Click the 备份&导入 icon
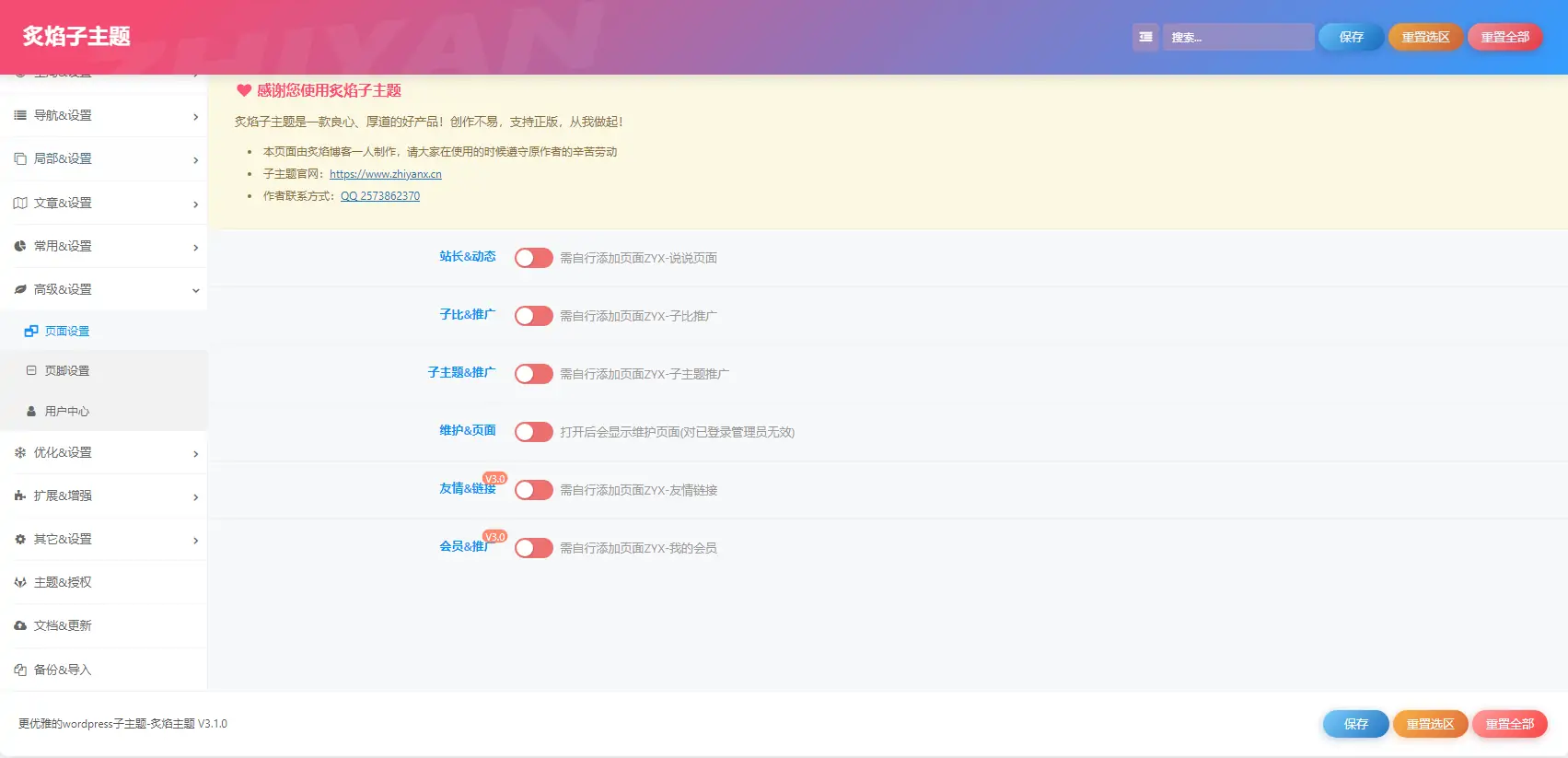 pyautogui.click(x=20, y=670)
